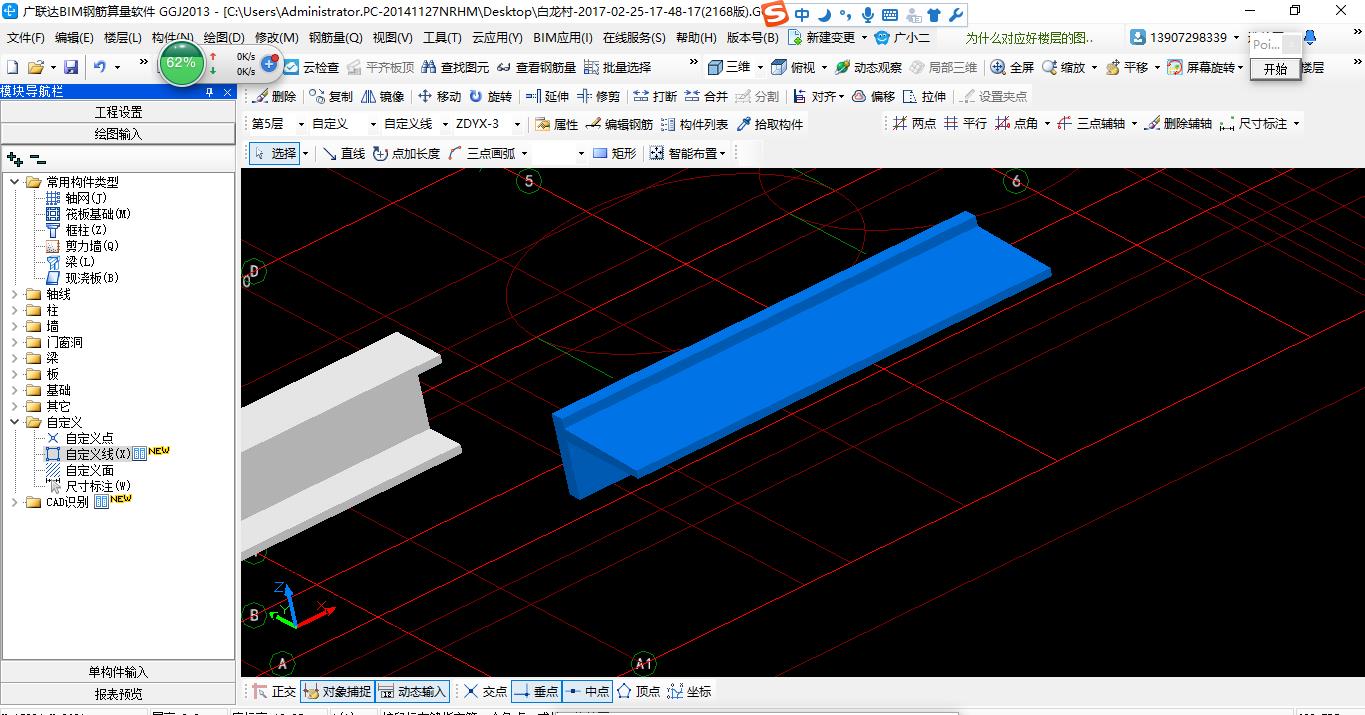Click 云检查 (cloud check) button

coord(311,68)
